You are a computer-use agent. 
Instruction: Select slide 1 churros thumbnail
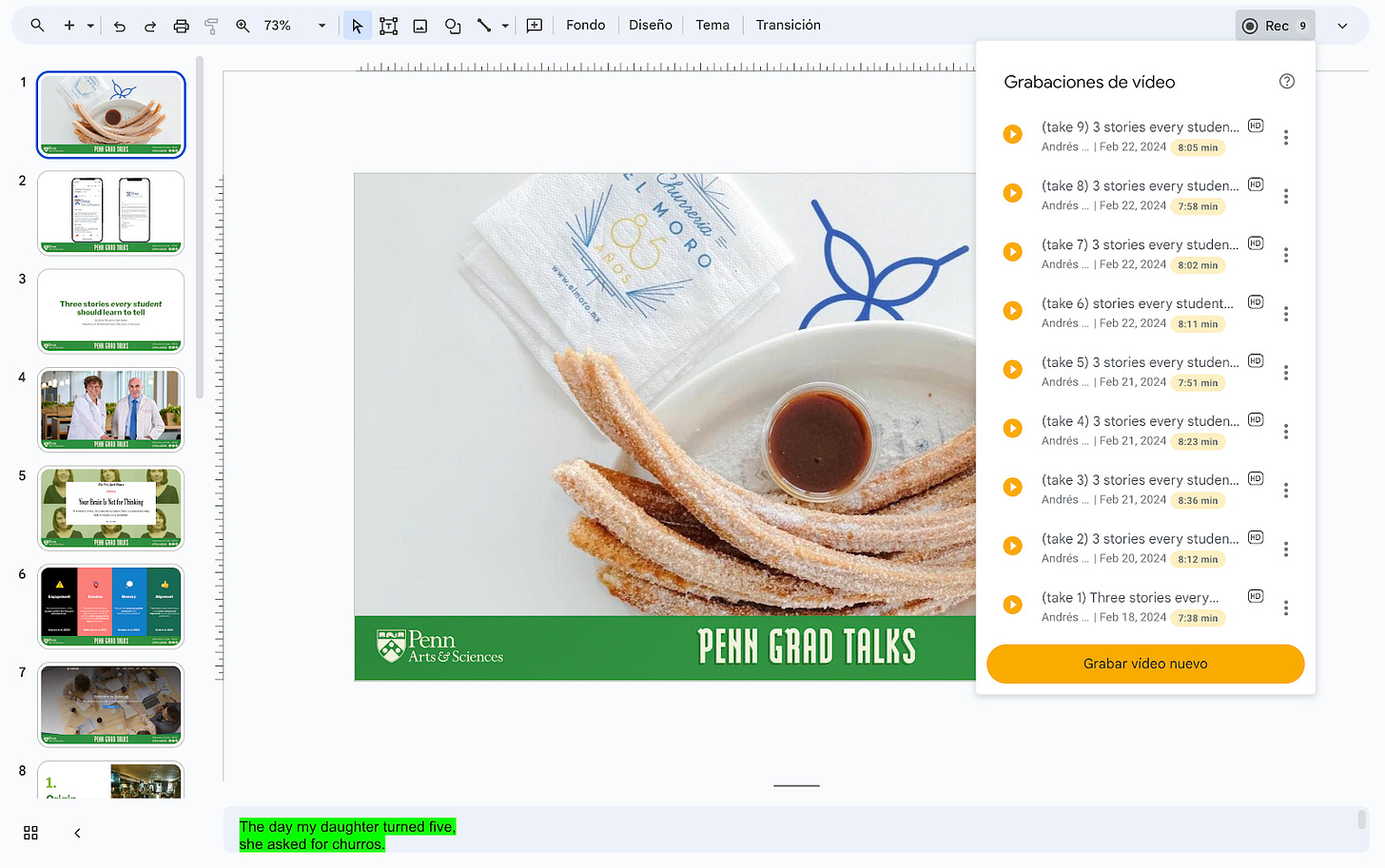[111, 114]
